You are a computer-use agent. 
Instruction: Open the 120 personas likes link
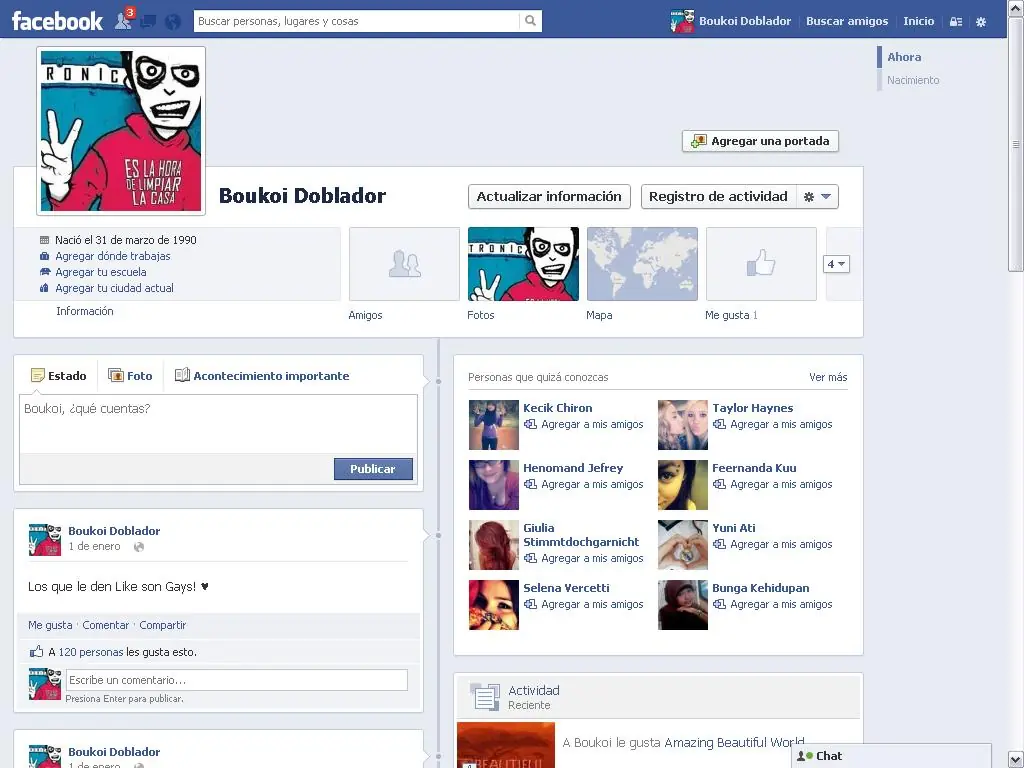pyautogui.click(x=91, y=652)
